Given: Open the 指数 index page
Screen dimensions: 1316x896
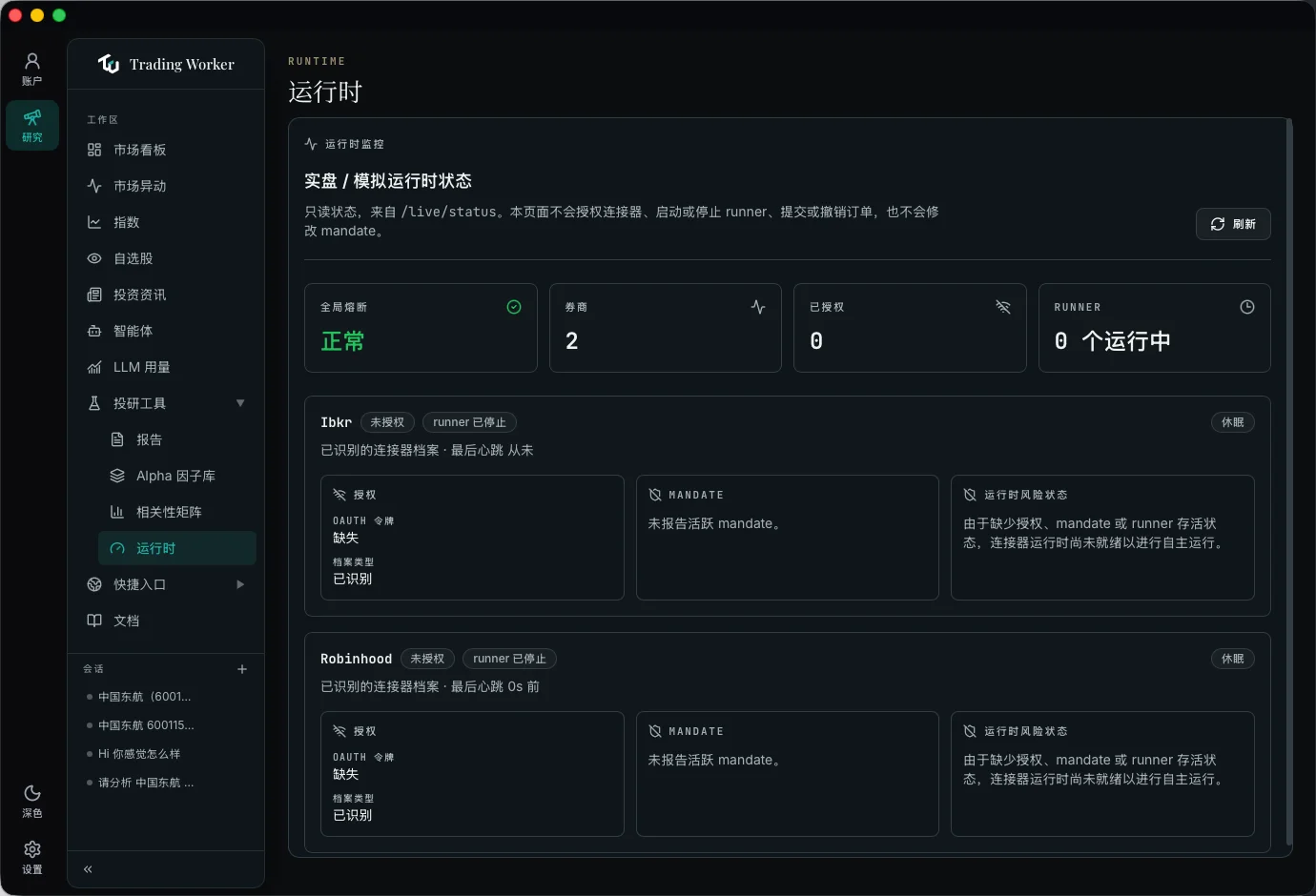Looking at the screenshot, I should (166, 222).
